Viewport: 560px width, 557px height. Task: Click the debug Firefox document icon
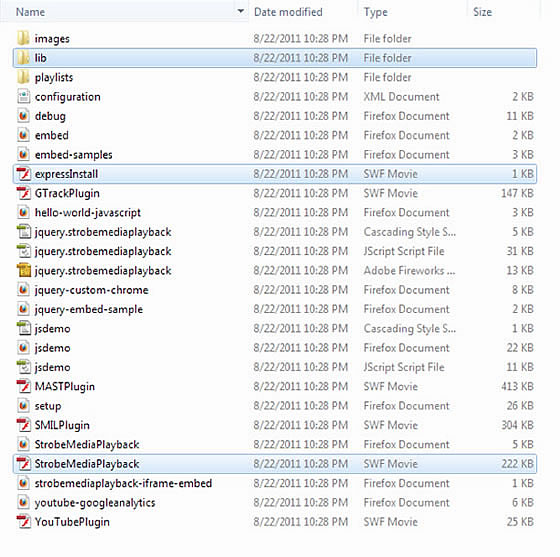[24, 116]
